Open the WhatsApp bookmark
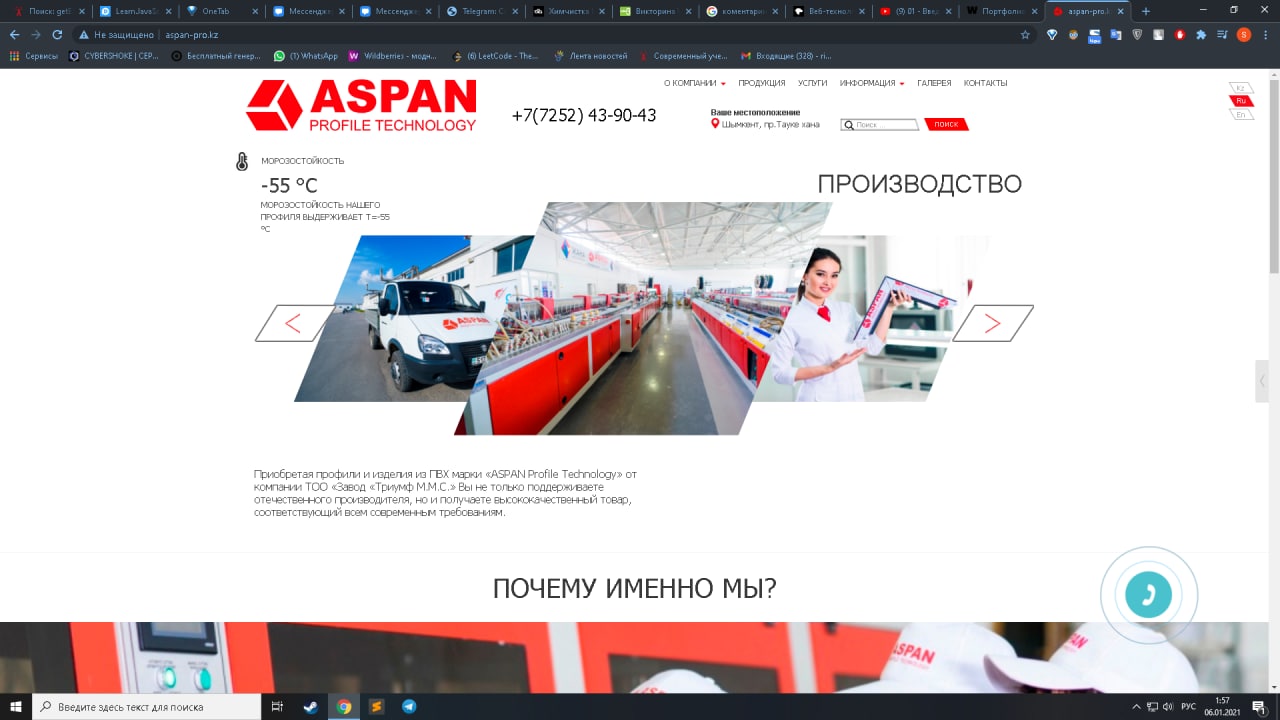 (306, 56)
